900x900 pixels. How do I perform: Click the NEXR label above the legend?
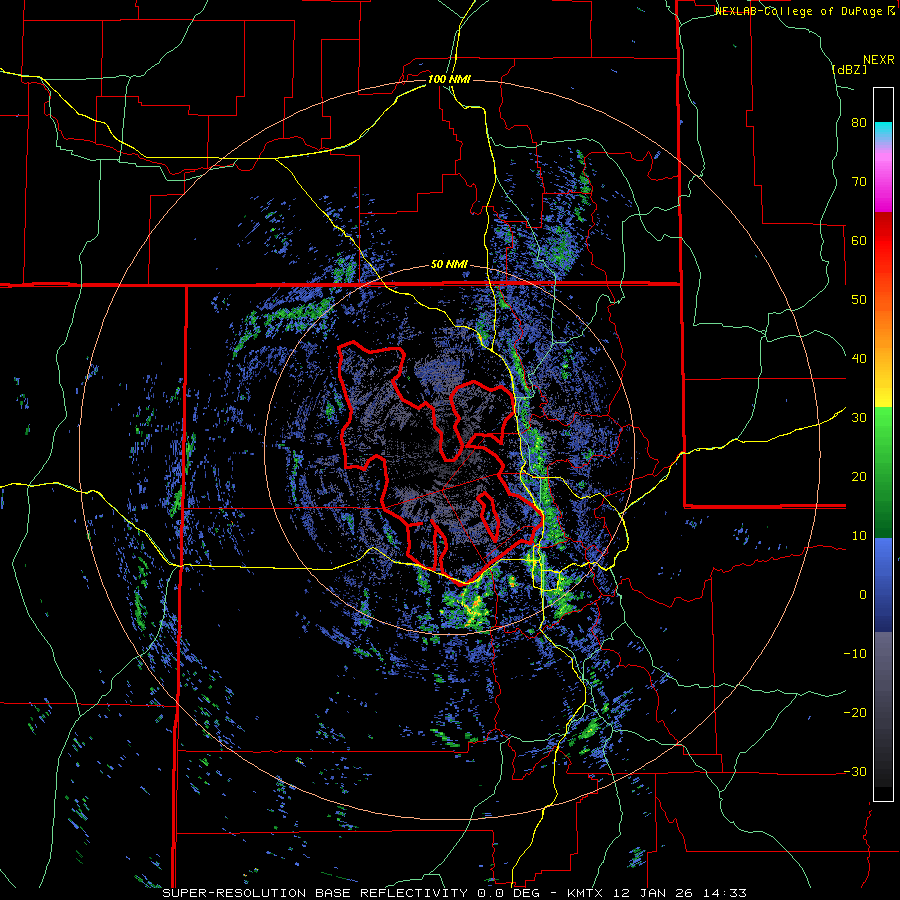(x=878, y=60)
